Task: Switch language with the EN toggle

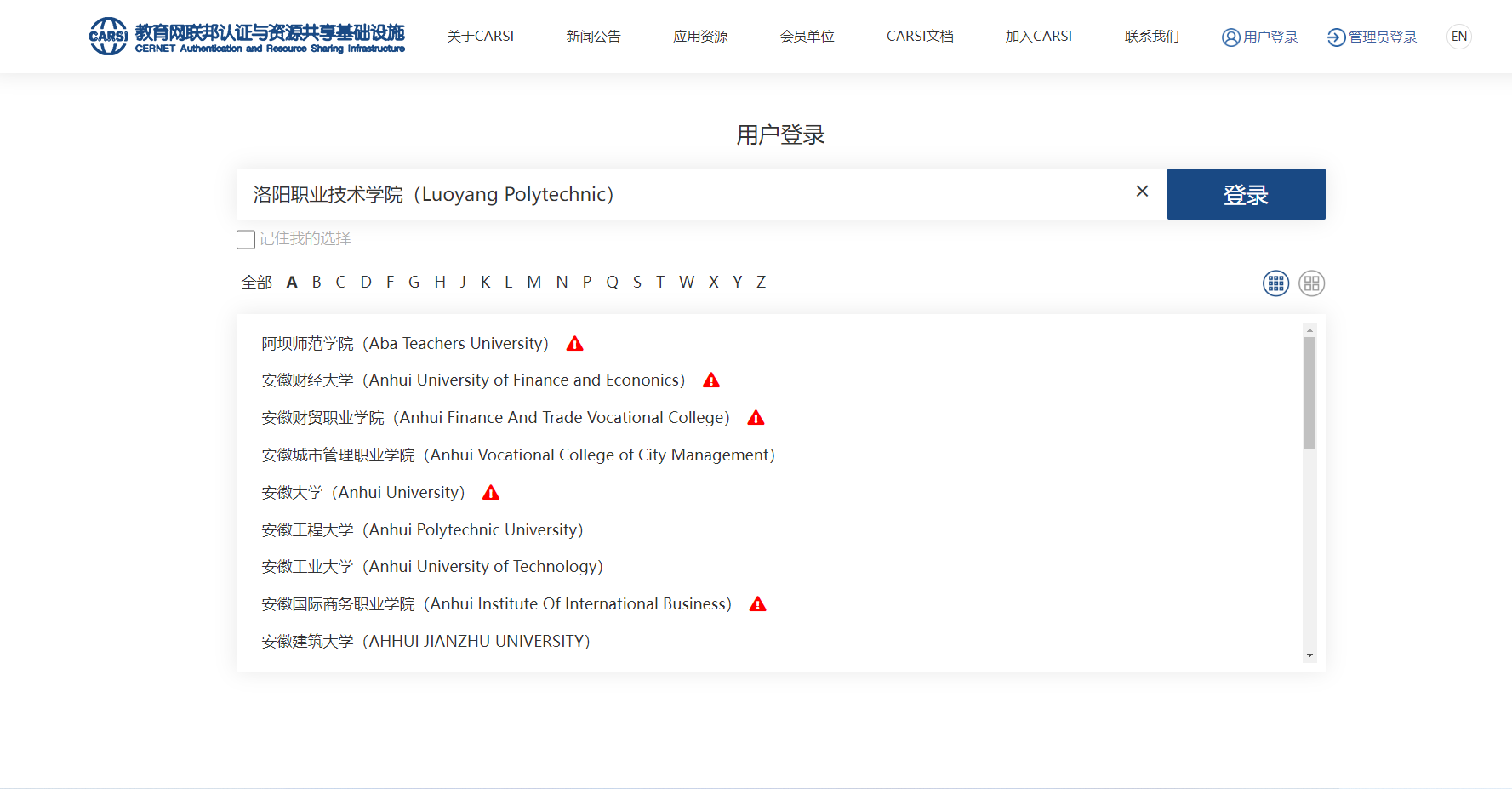Action: (1458, 37)
